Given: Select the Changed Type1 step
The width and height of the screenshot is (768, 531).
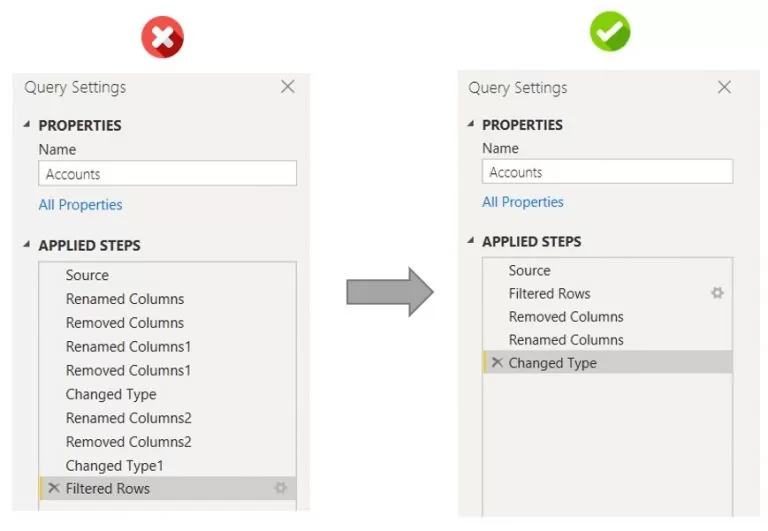Looking at the screenshot, I should [114, 465].
